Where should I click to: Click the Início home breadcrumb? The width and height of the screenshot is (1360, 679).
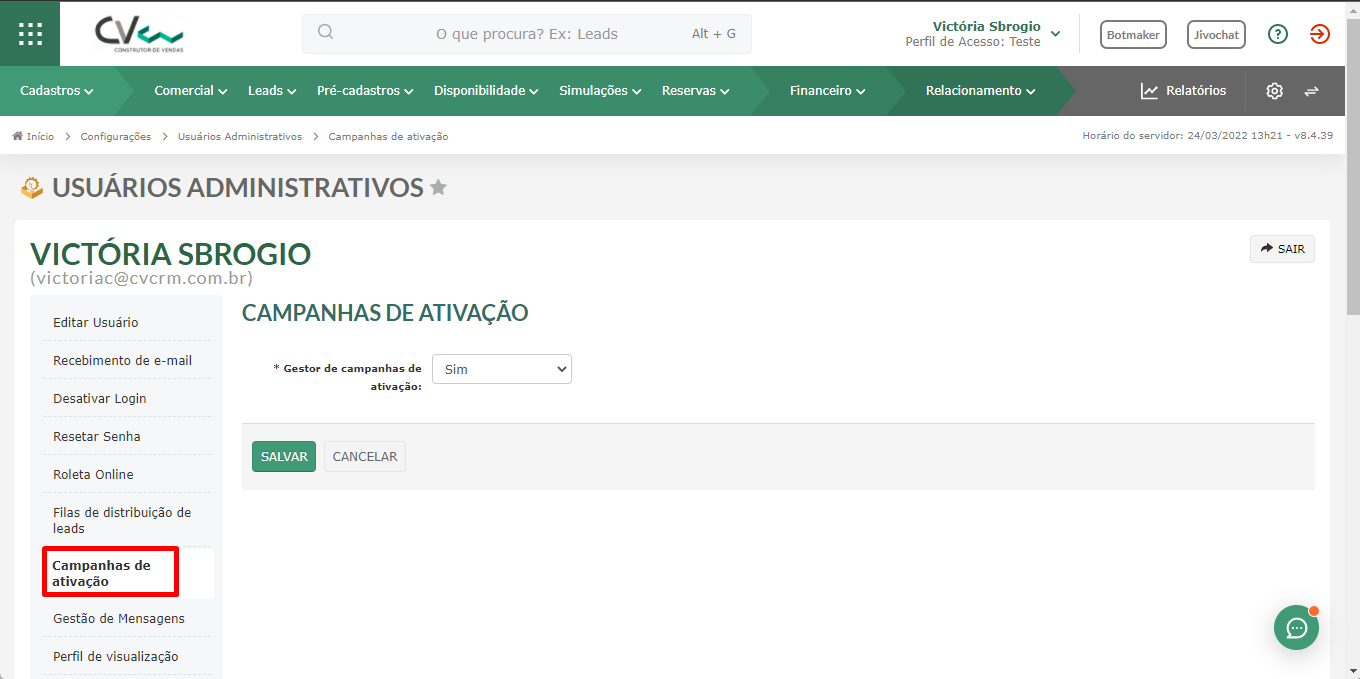tap(33, 136)
